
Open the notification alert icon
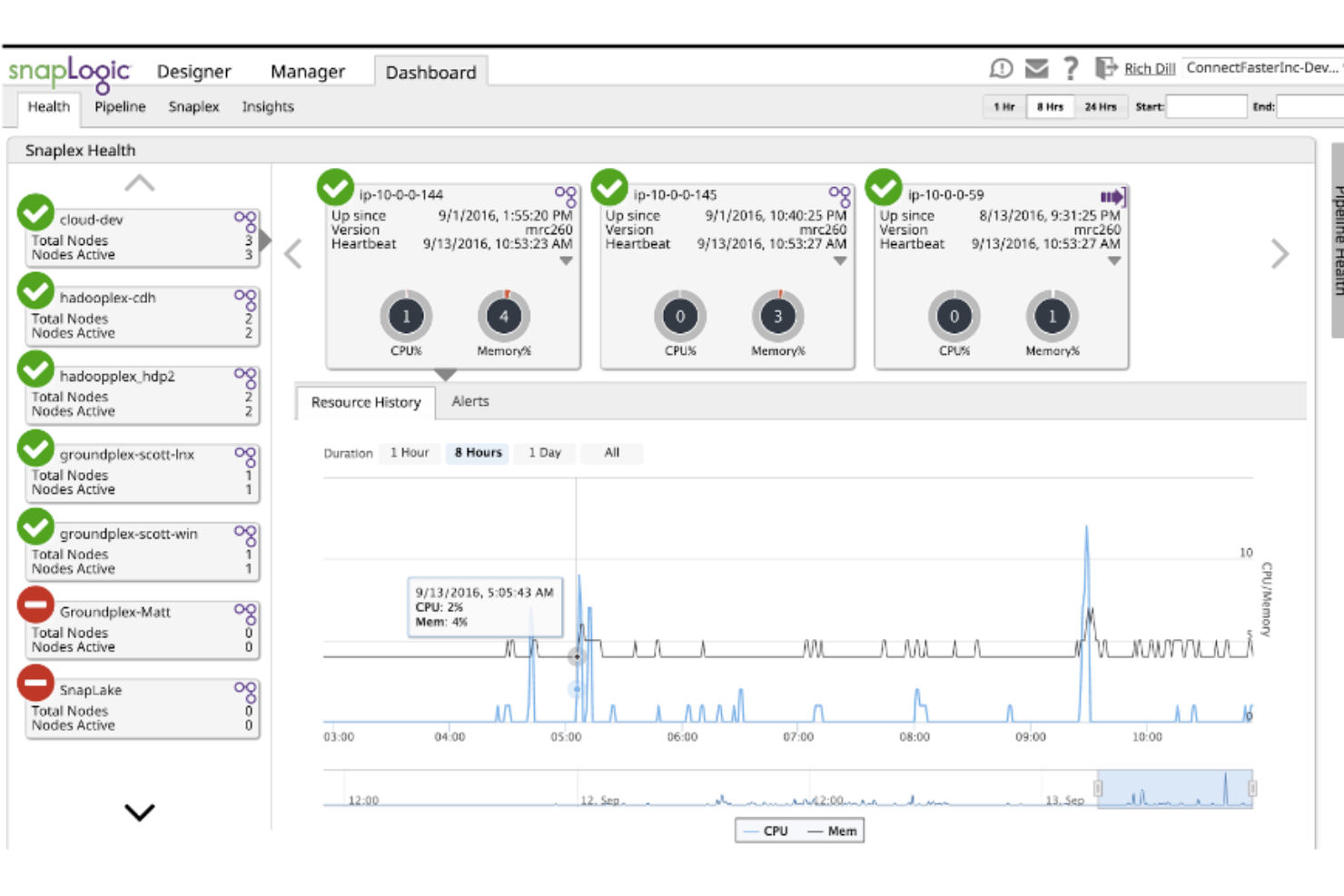pos(1001,67)
